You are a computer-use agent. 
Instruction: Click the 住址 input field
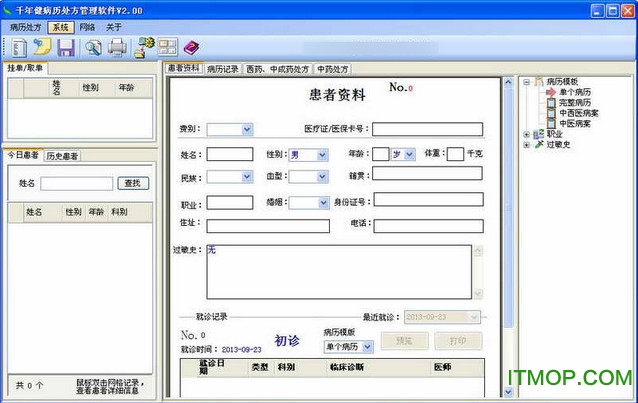click(268, 226)
